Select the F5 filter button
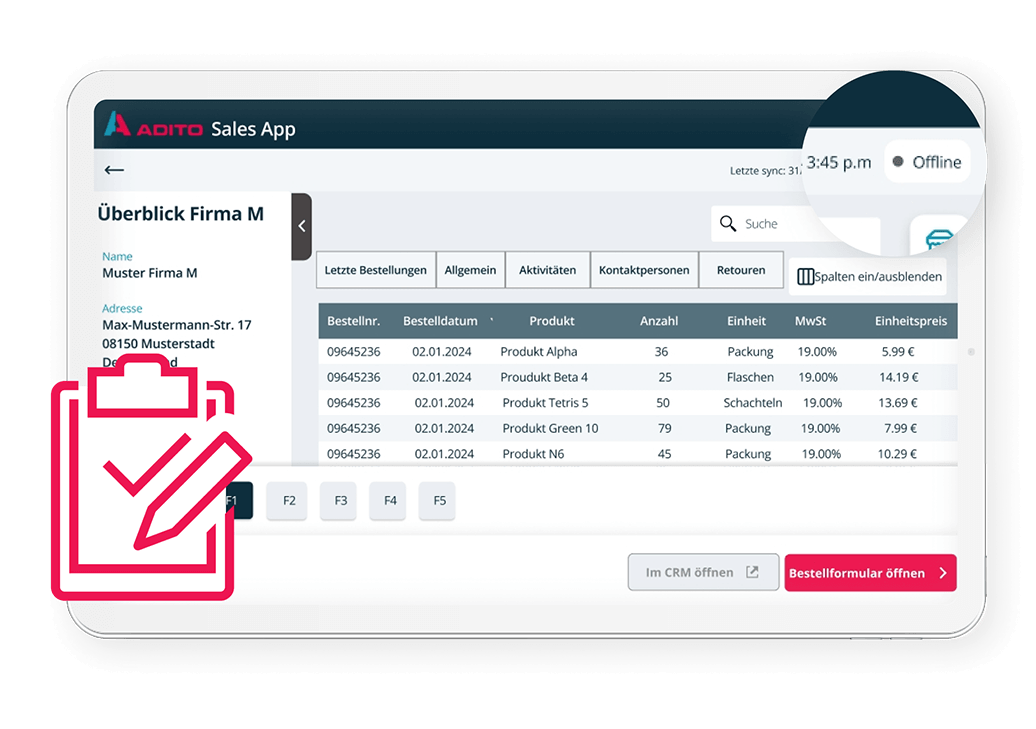The height and width of the screenshot is (729, 1036). click(x=439, y=500)
